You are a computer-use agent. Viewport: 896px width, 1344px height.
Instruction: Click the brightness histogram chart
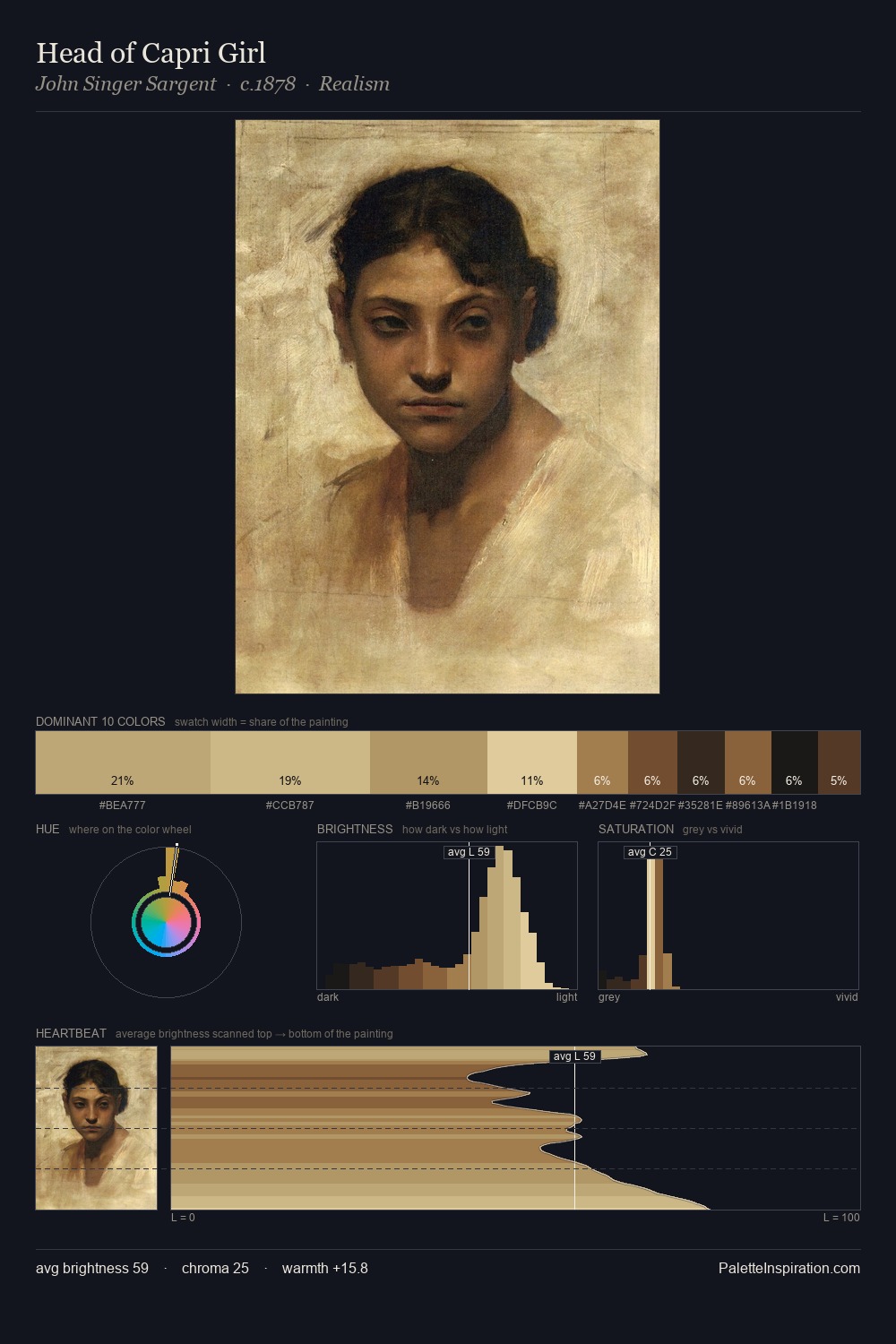(x=447, y=916)
